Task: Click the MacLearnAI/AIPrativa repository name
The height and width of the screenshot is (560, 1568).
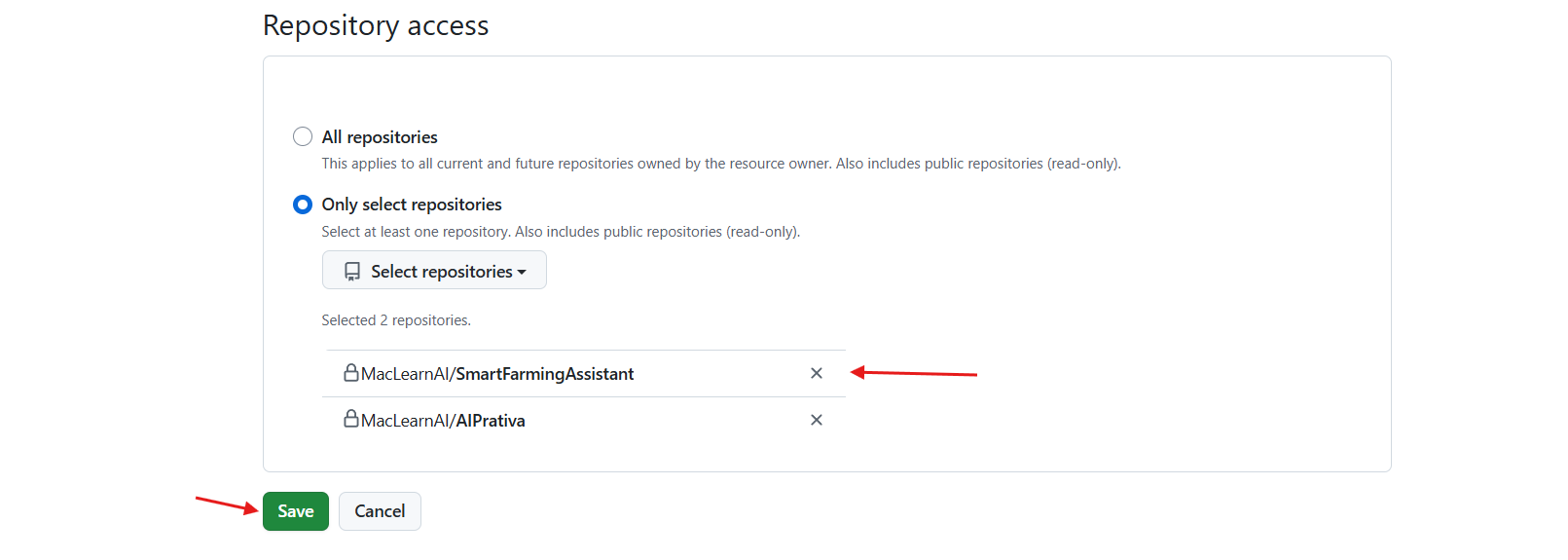Action: [x=443, y=421]
